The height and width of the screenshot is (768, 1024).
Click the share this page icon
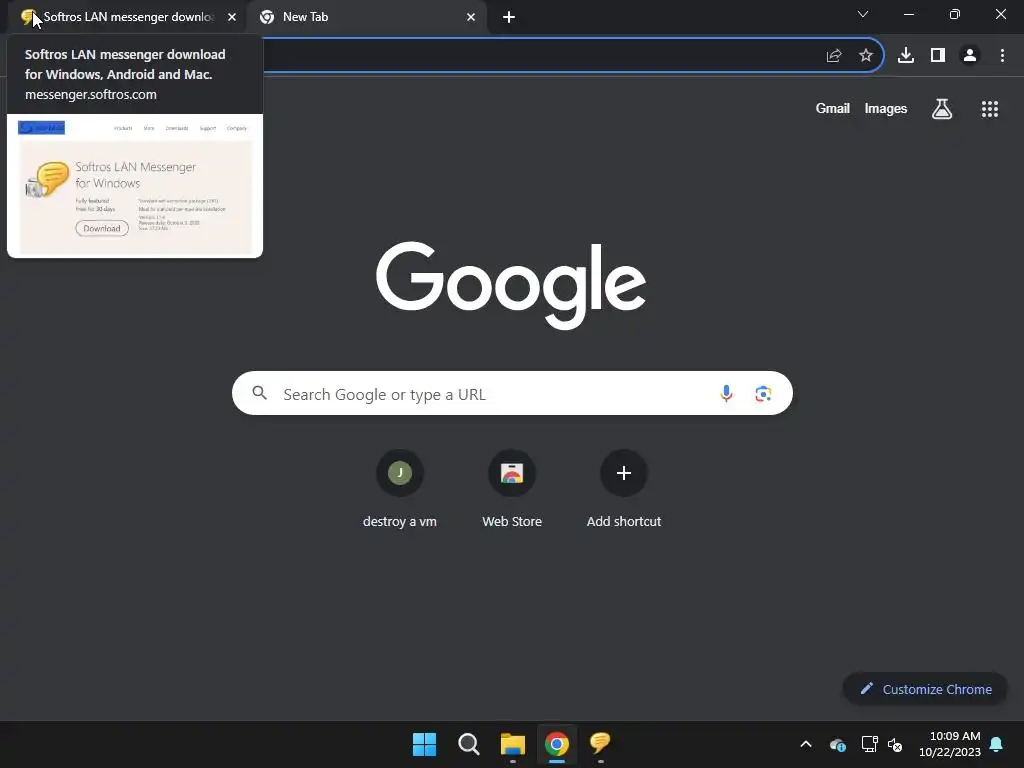(834, 56)
